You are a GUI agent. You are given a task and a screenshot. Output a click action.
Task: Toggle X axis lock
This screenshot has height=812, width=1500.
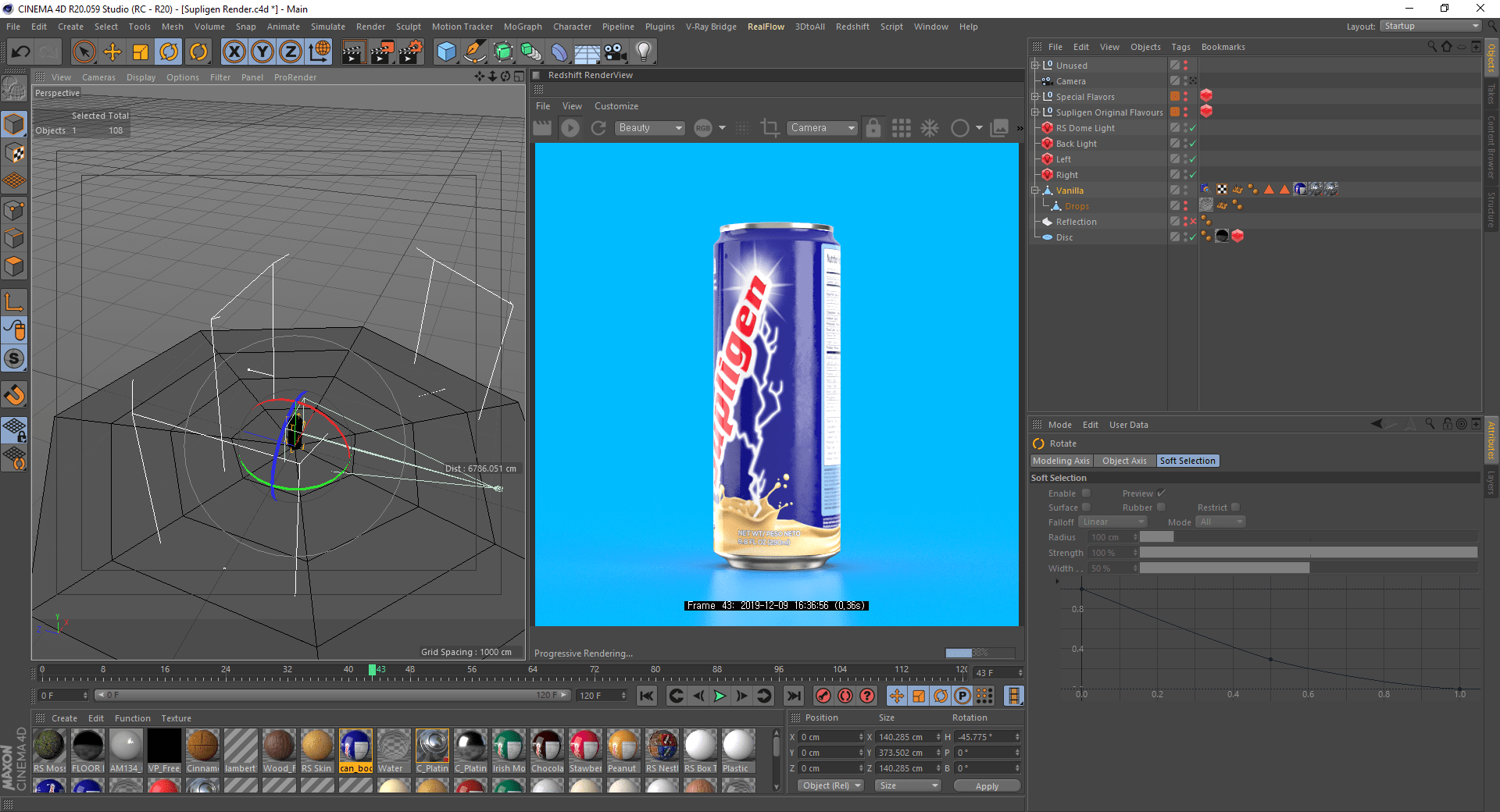[x=234, y=52]
